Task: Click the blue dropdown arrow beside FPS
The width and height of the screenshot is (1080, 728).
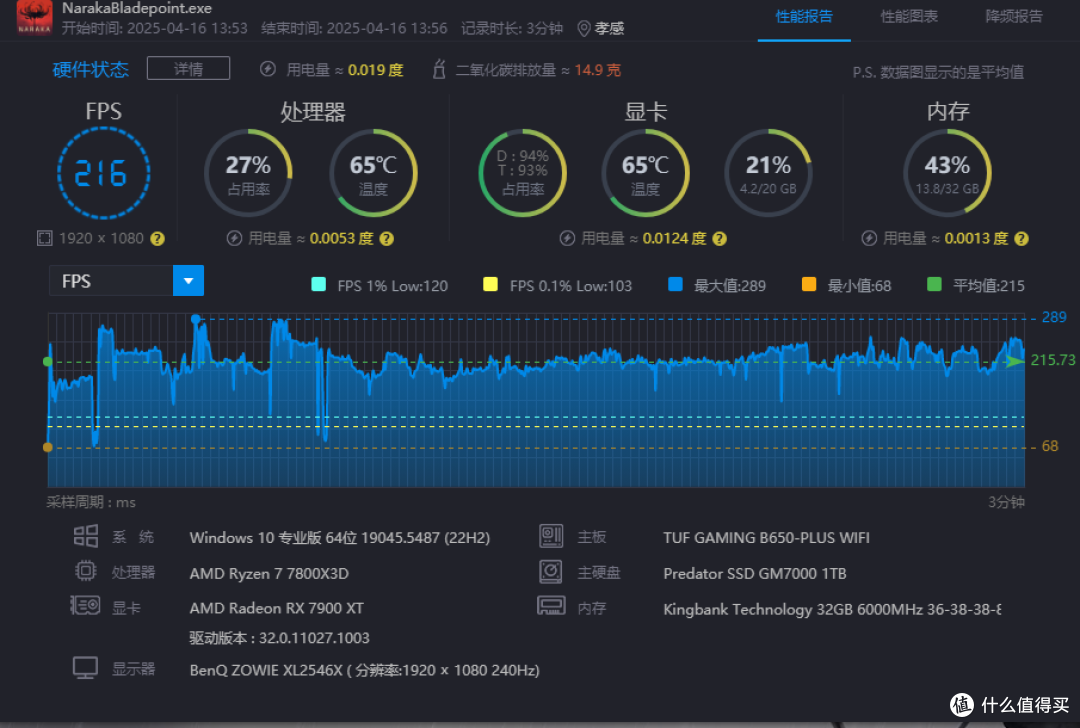Action: [188, 281]
